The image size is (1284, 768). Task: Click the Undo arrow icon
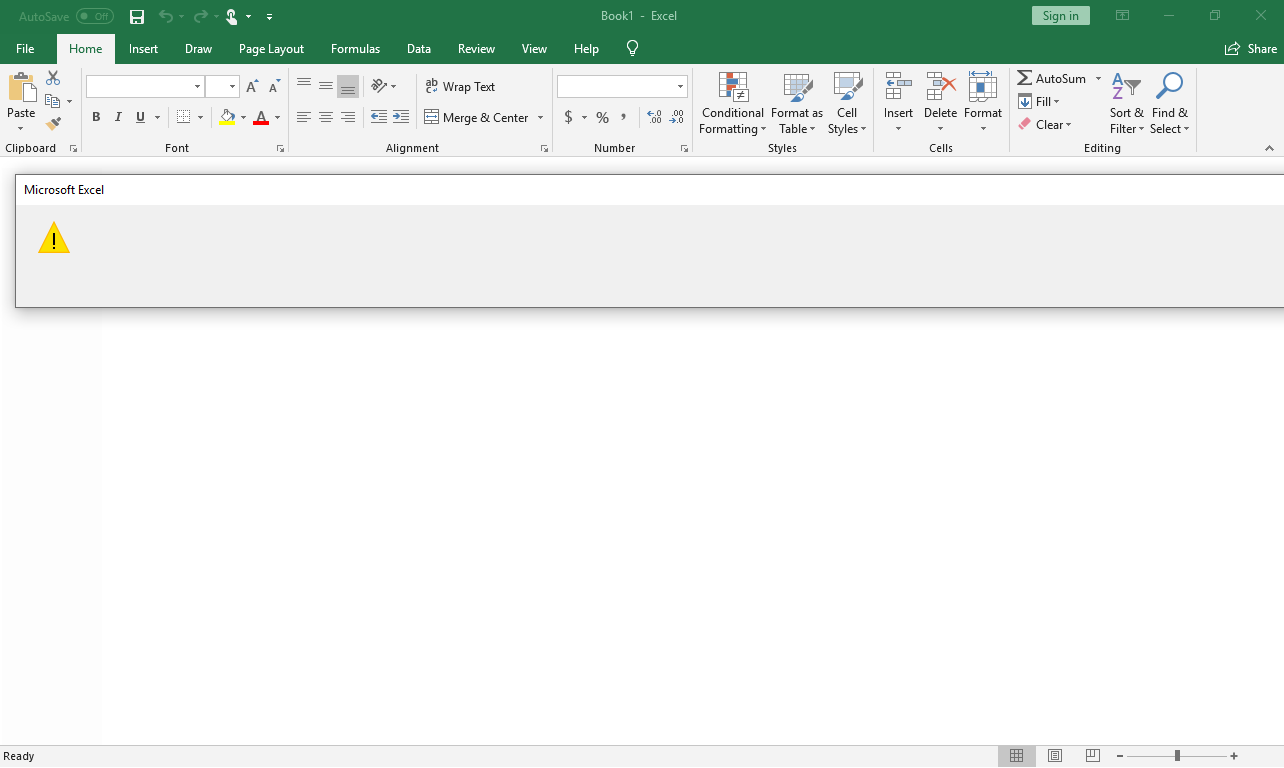(165, 16)
